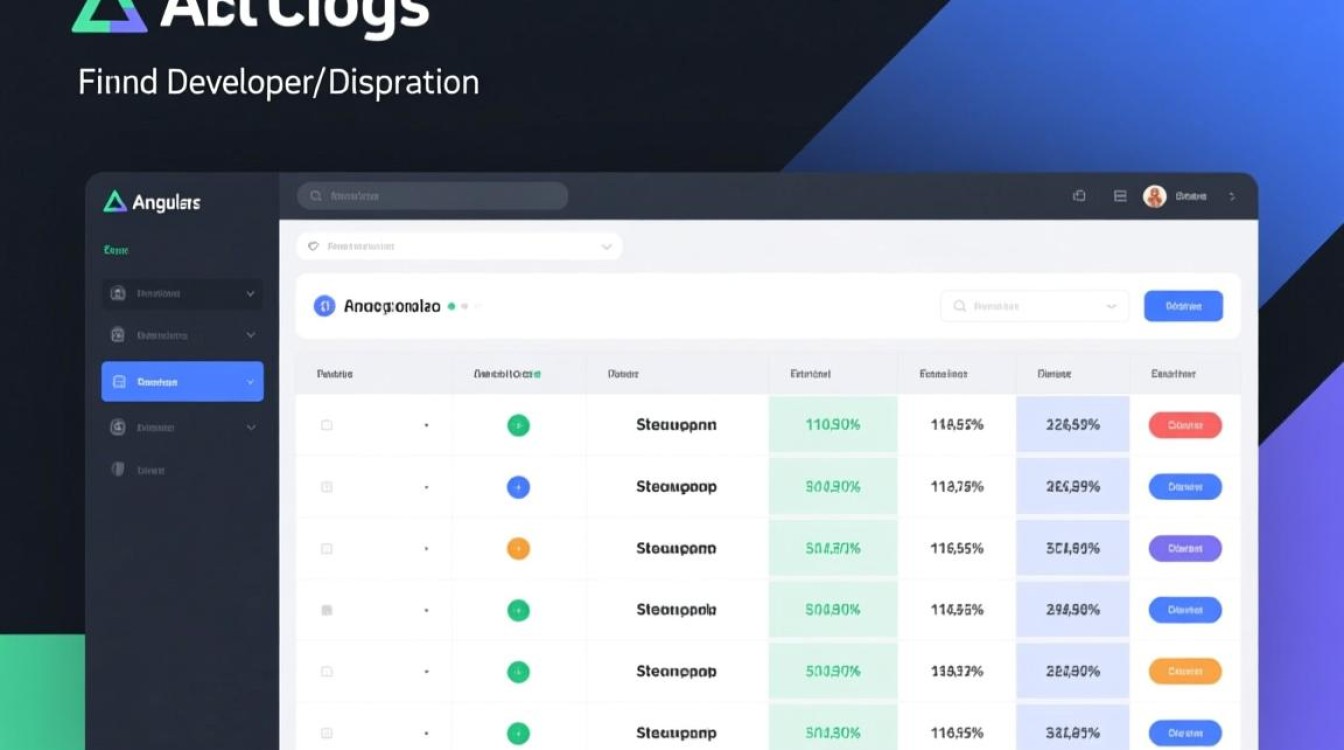Open the second sidebar section icon
This screenshot has width=1344, height=750.
[118, 335]
